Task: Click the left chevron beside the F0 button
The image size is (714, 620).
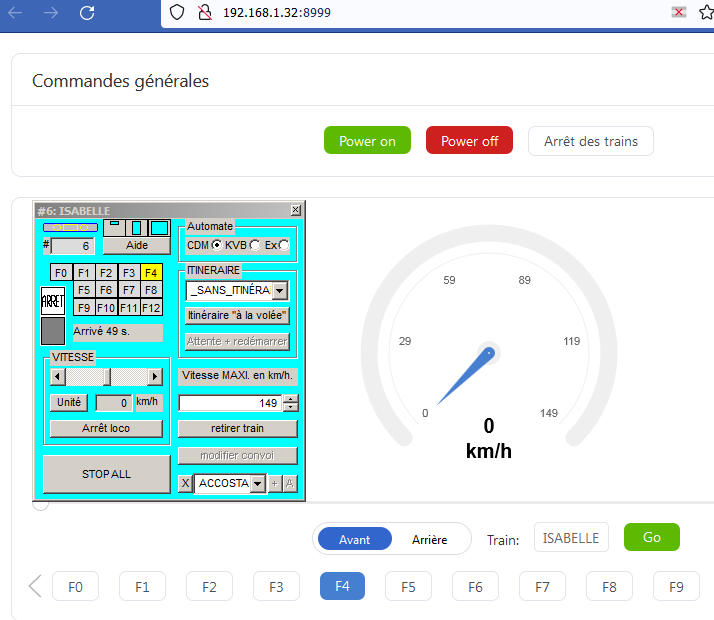Action: point(35,586)
